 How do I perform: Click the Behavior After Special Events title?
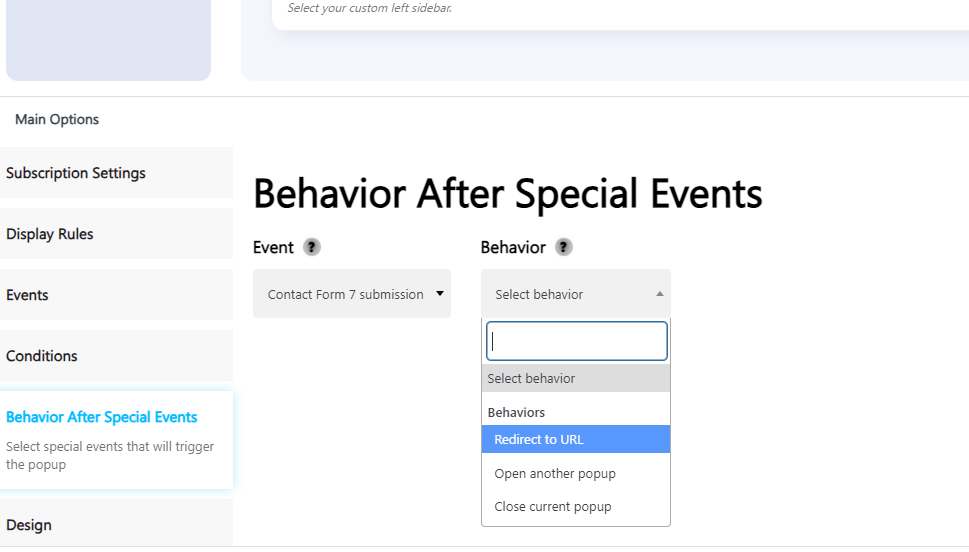pyautogui.click(x=507, y=193)
